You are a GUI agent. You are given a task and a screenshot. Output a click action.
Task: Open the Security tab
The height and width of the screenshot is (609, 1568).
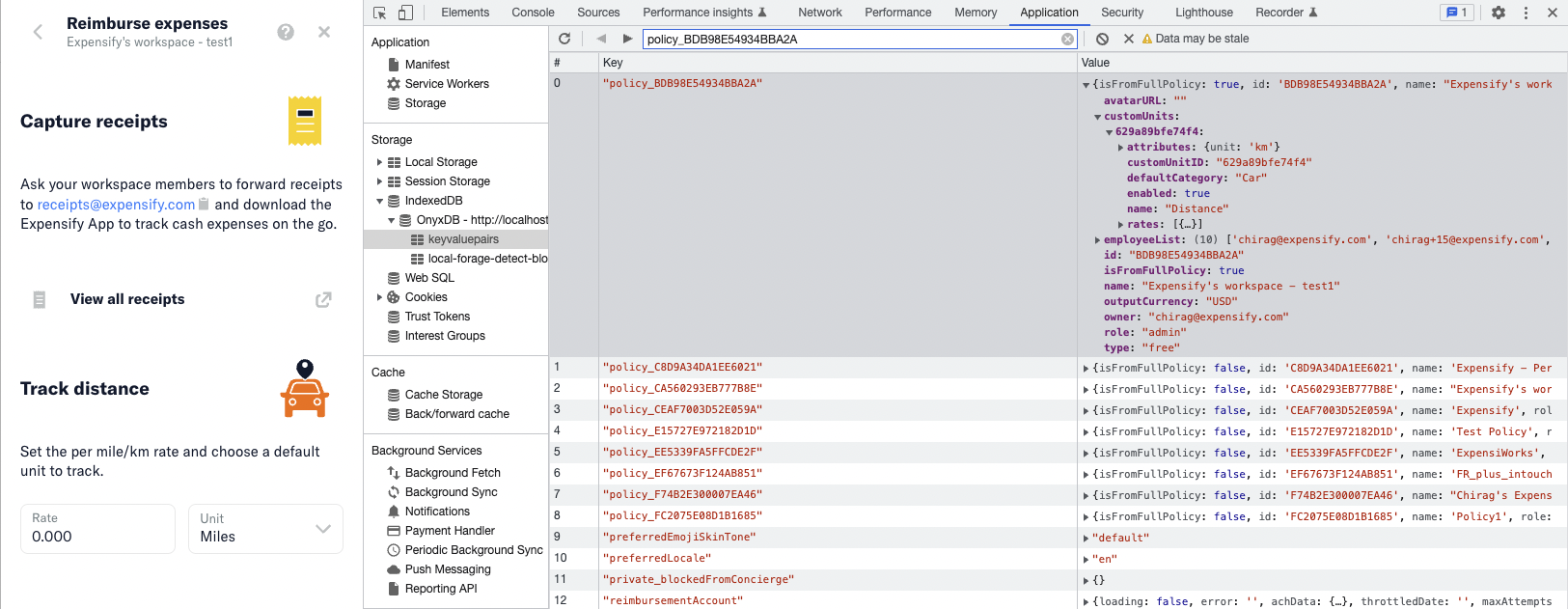click(x=1122, y=13)
